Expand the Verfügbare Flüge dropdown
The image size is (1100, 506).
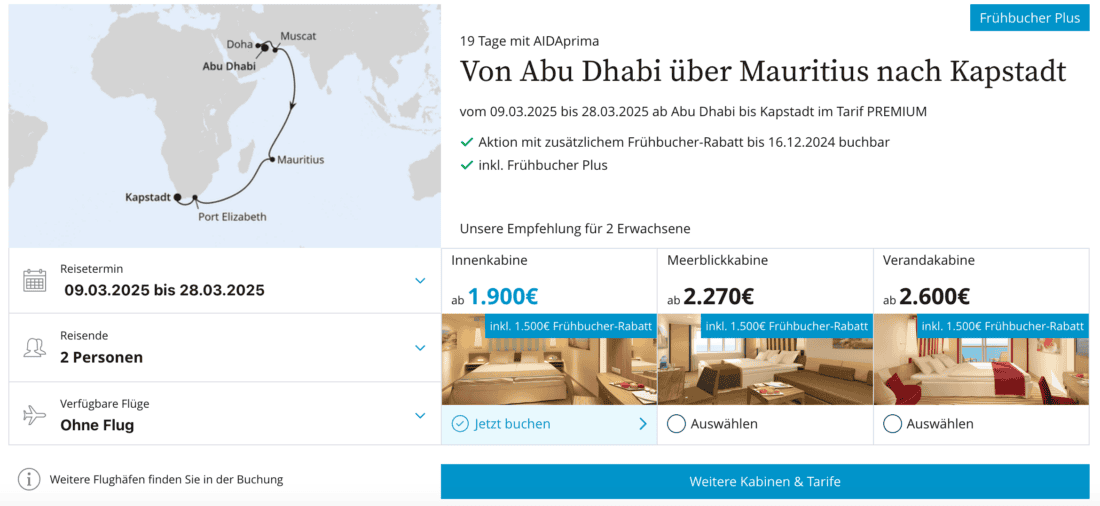tap(420, 415)
